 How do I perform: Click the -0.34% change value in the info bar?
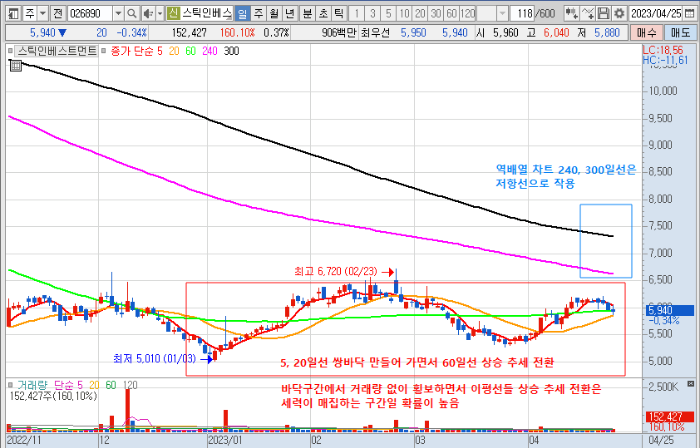pyautogui.click(x=132, y=33)
